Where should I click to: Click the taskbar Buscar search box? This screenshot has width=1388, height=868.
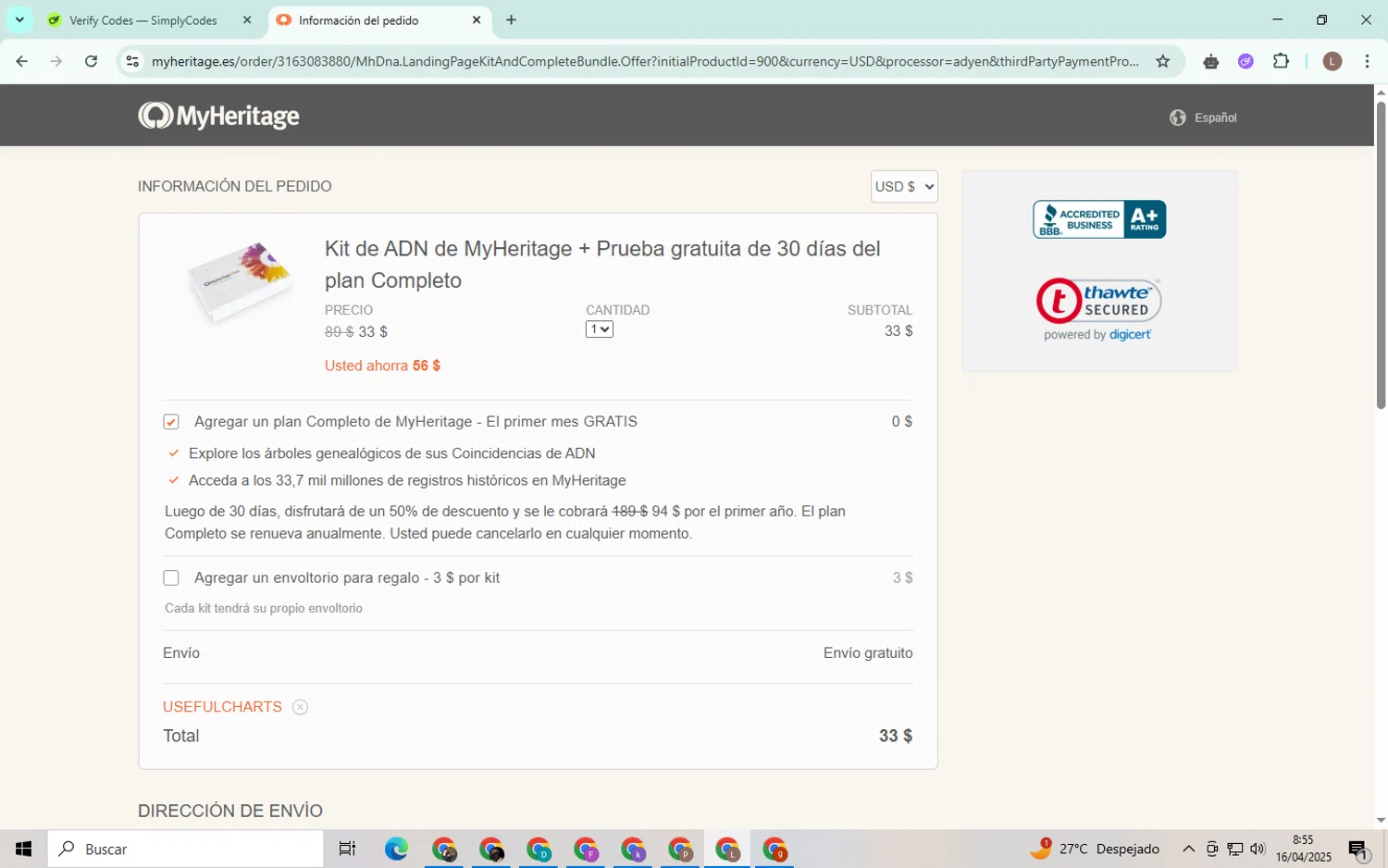(186, 849)
